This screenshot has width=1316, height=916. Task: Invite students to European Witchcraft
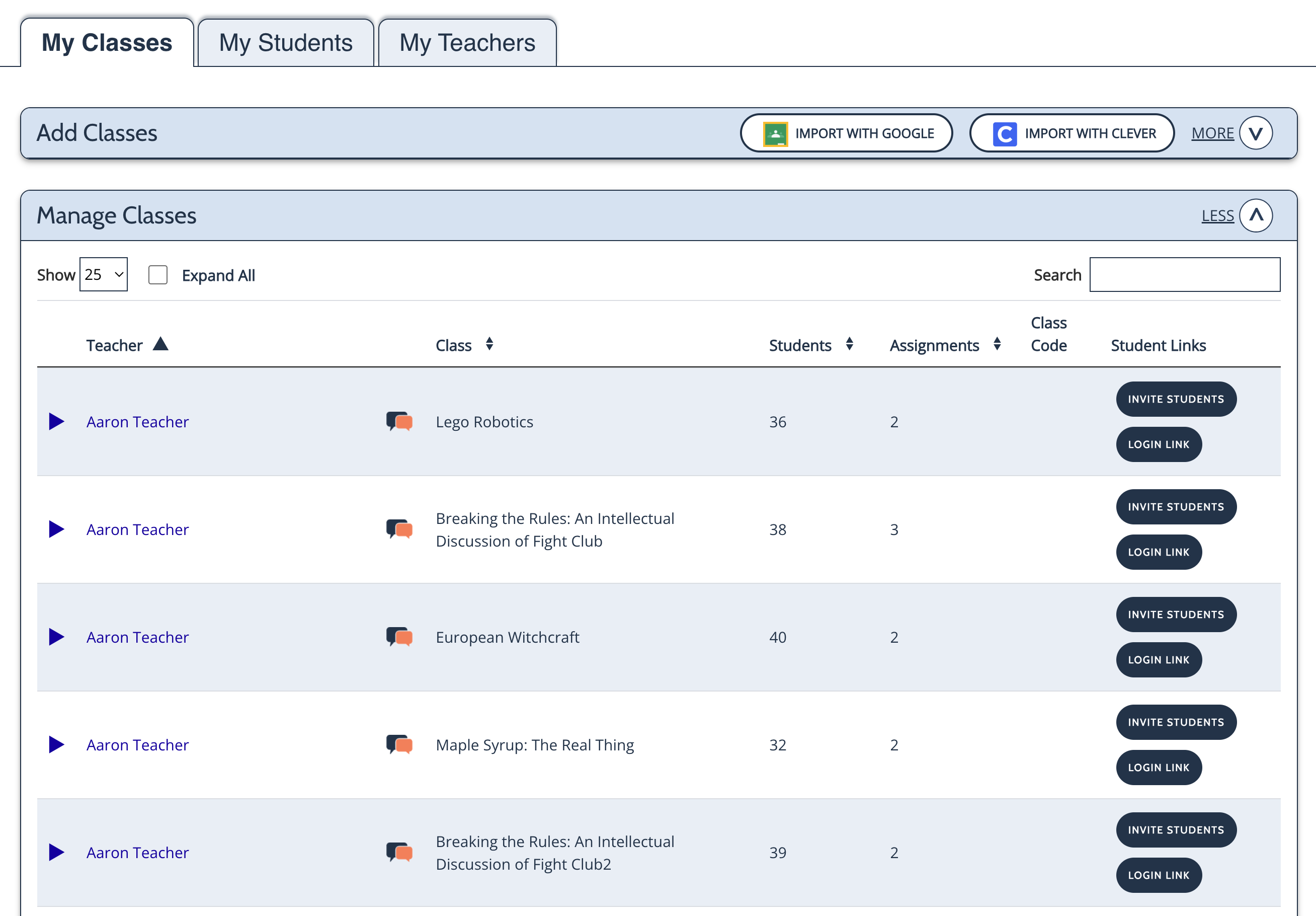tap(1176, 615)
